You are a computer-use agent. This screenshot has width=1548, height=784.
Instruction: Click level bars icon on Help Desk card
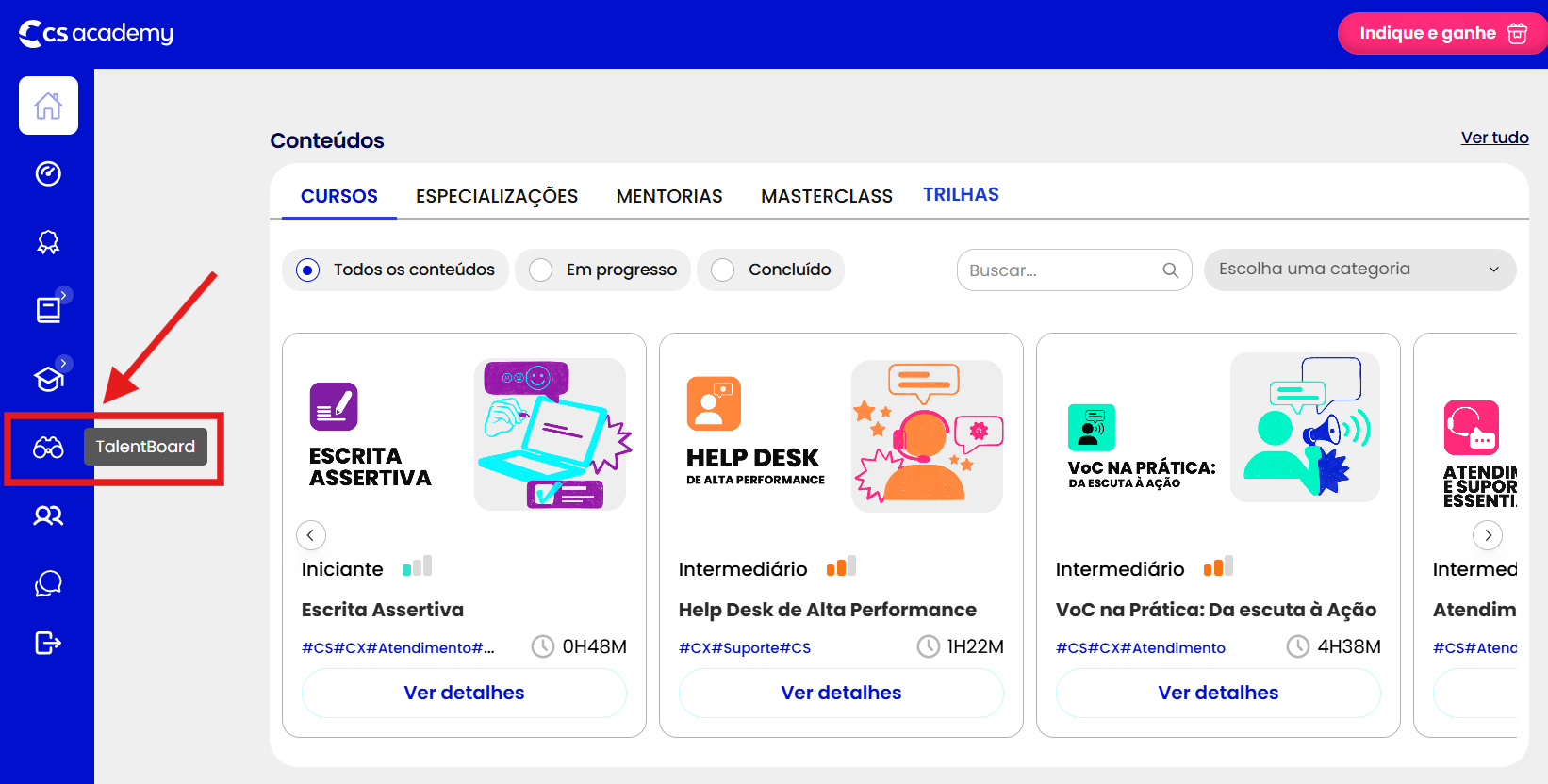tap(842, 566)
